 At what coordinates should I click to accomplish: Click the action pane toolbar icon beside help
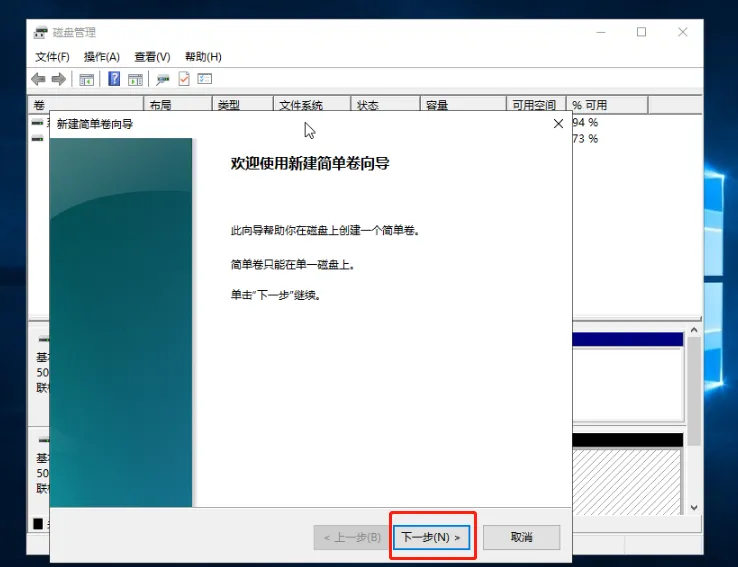(136, 80)
